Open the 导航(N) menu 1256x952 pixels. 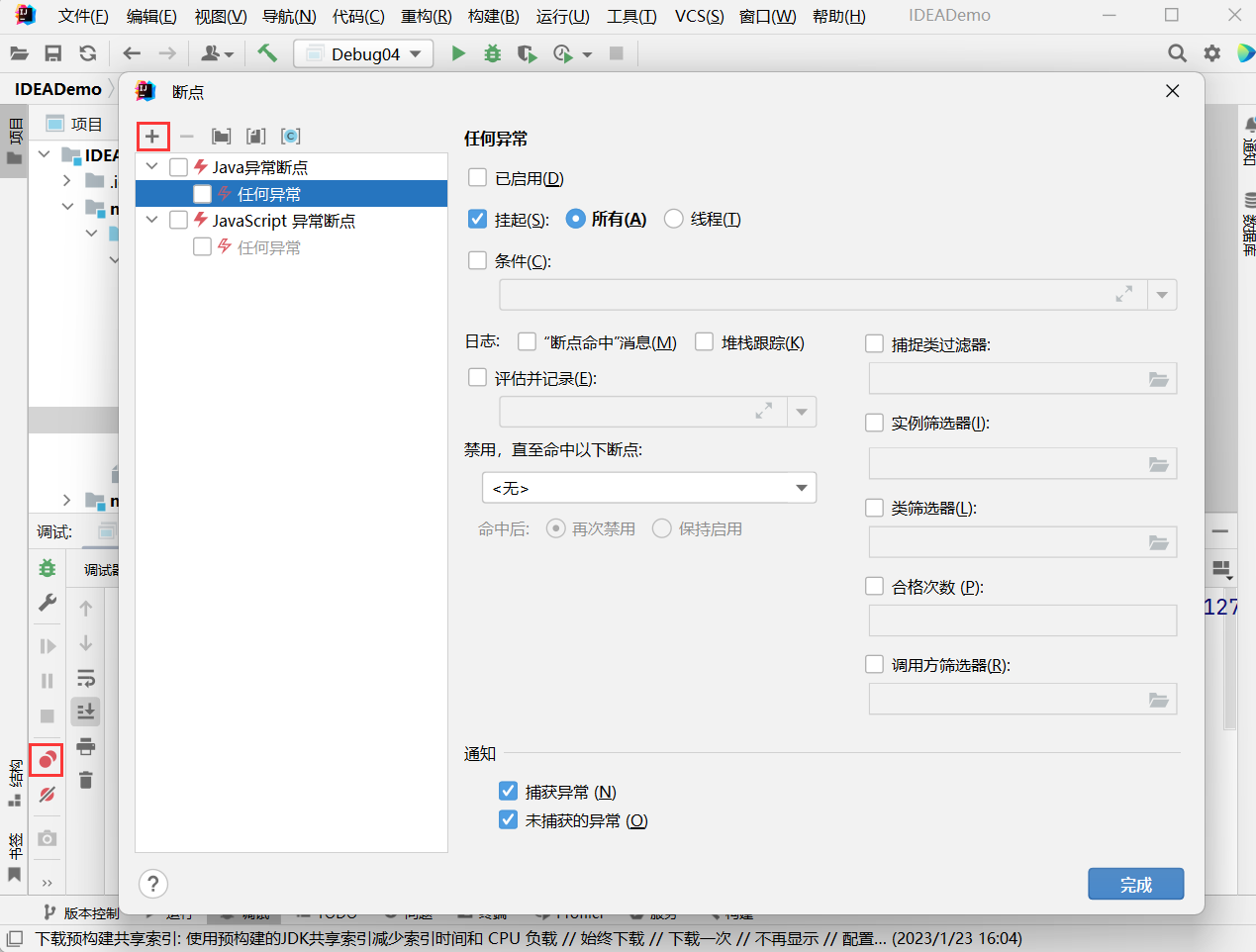(289, 16)
